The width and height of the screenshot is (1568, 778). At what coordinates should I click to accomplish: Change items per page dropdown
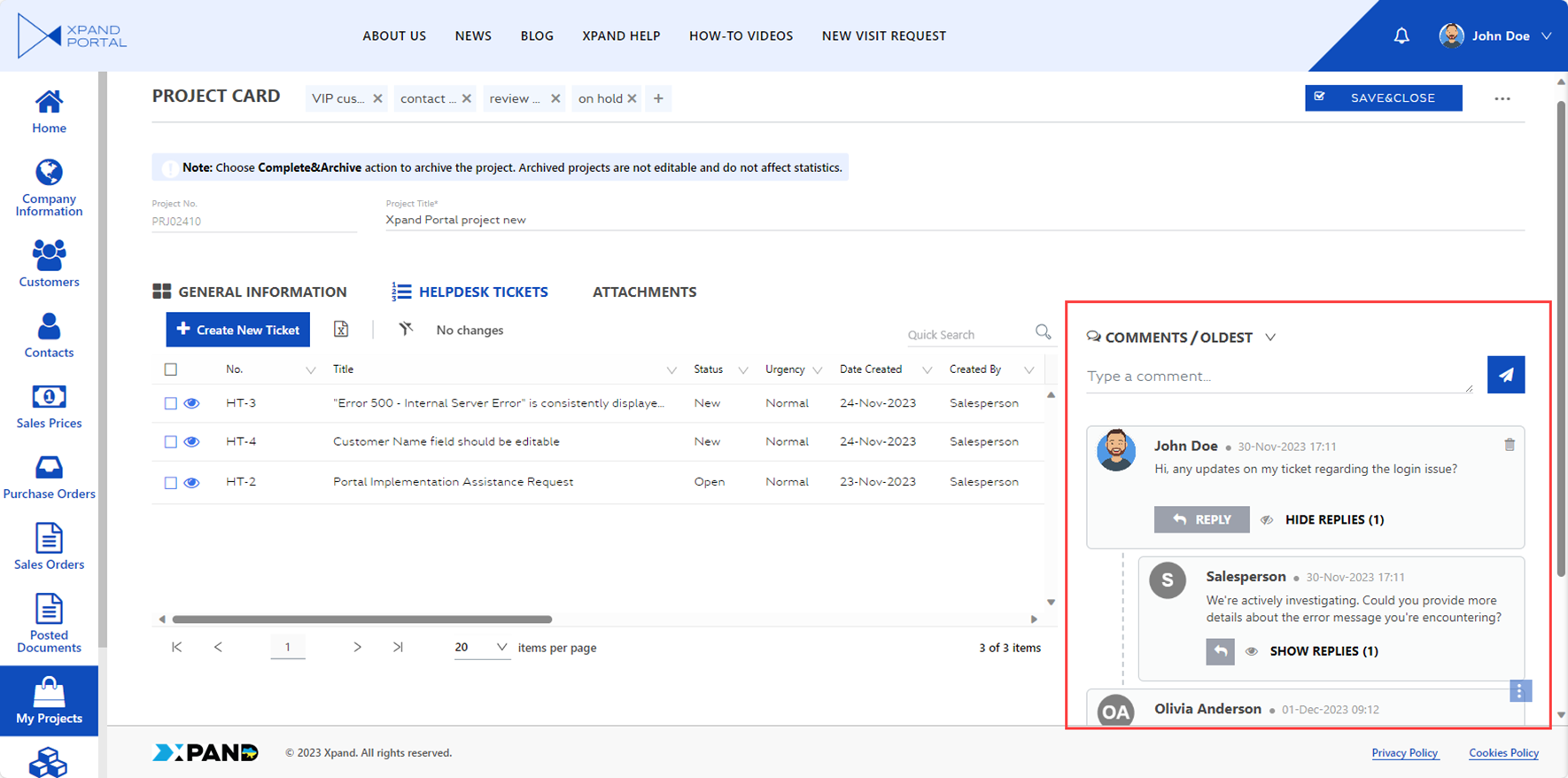tap(482, 647)
